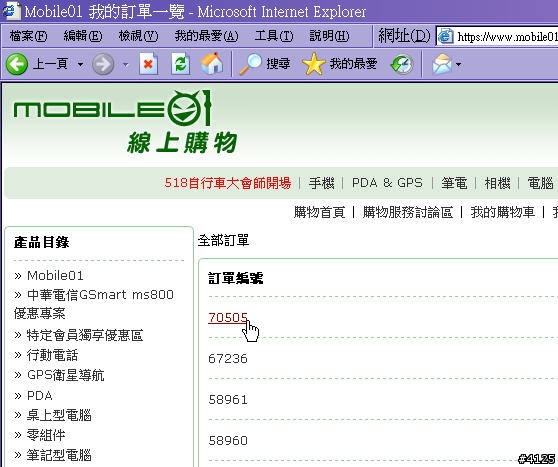Screen dimensions: 558x467
Task: Open order number 70505
Action: click(228, 318)
